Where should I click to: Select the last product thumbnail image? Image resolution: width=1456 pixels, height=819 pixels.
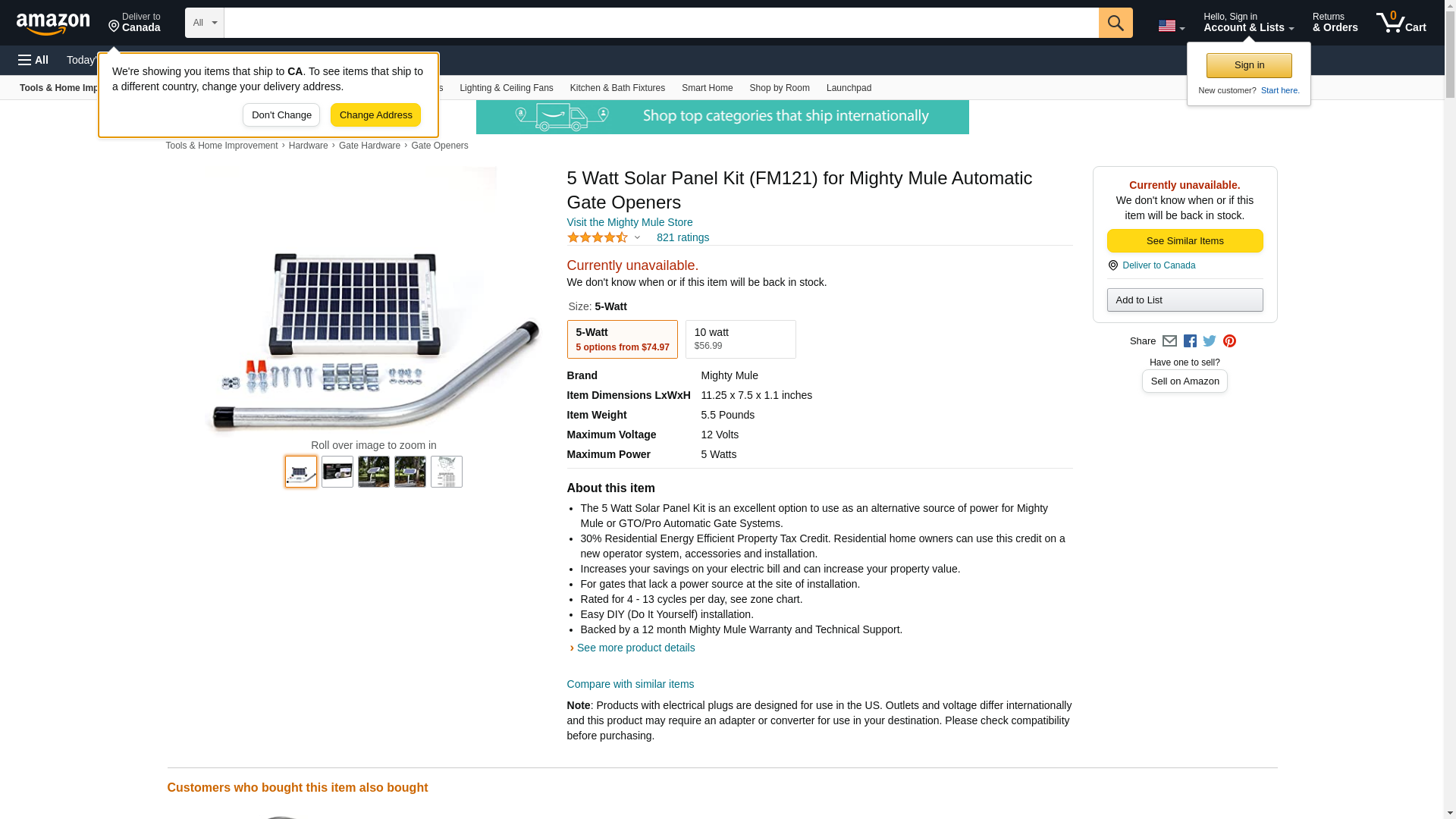pyautogui.click(x=446, y=472)
